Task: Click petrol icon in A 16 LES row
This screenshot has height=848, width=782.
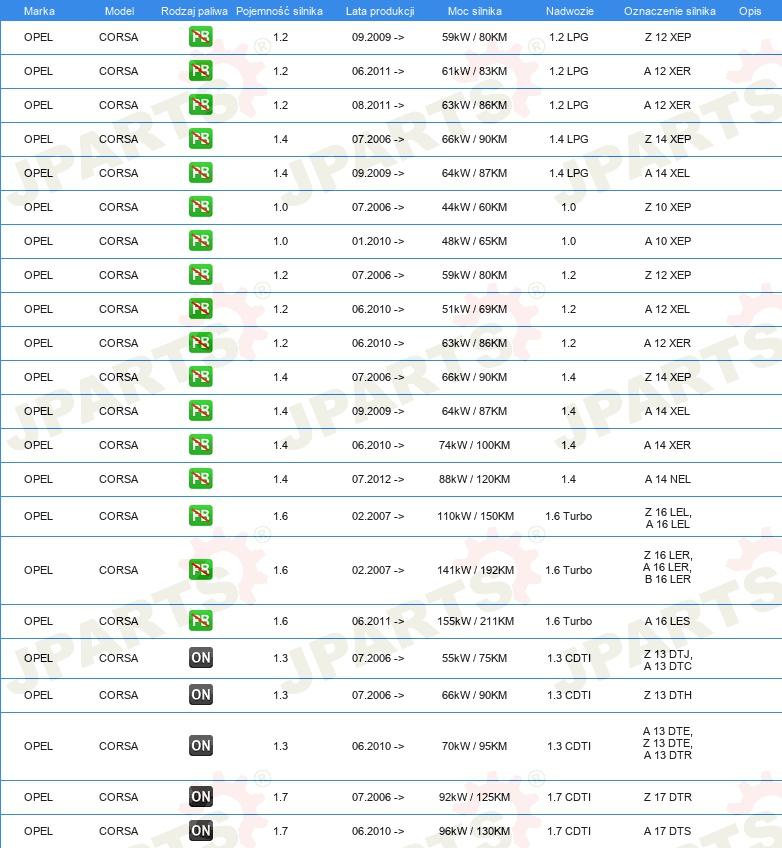Action: pos(201,620)
